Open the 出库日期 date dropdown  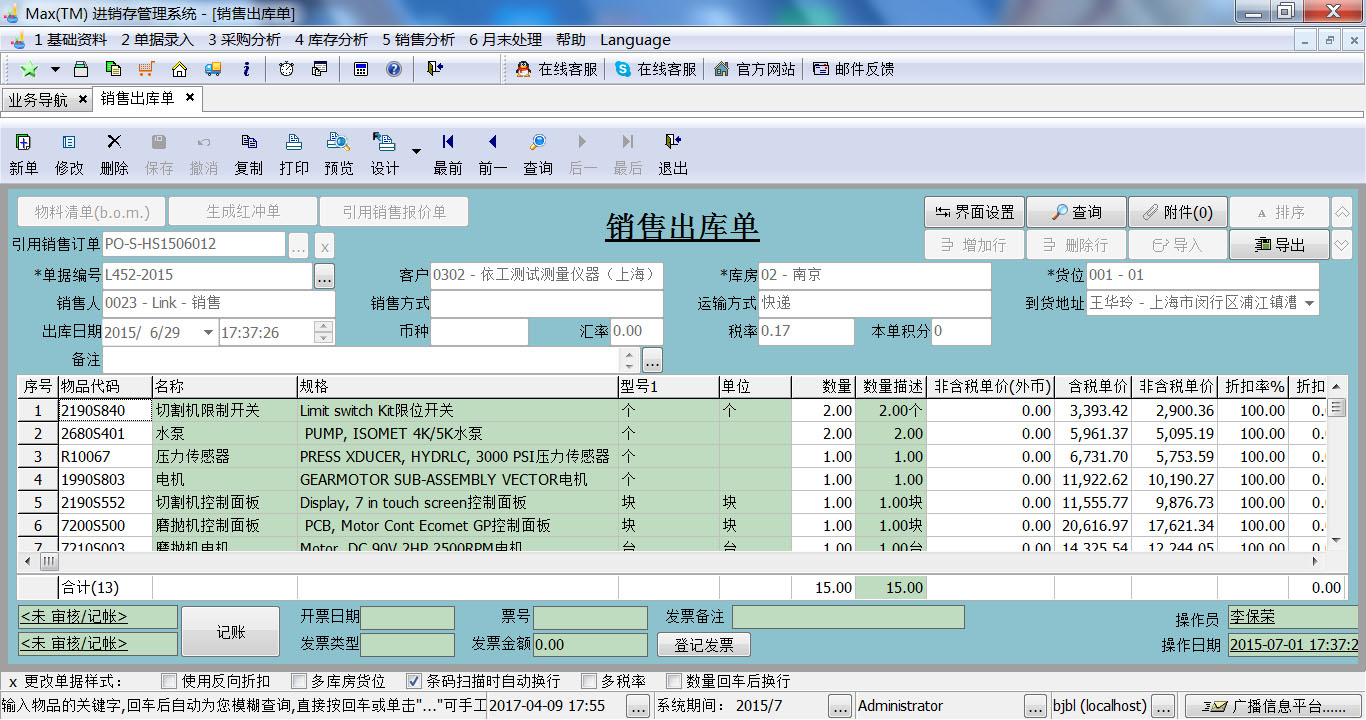(208, 332)
